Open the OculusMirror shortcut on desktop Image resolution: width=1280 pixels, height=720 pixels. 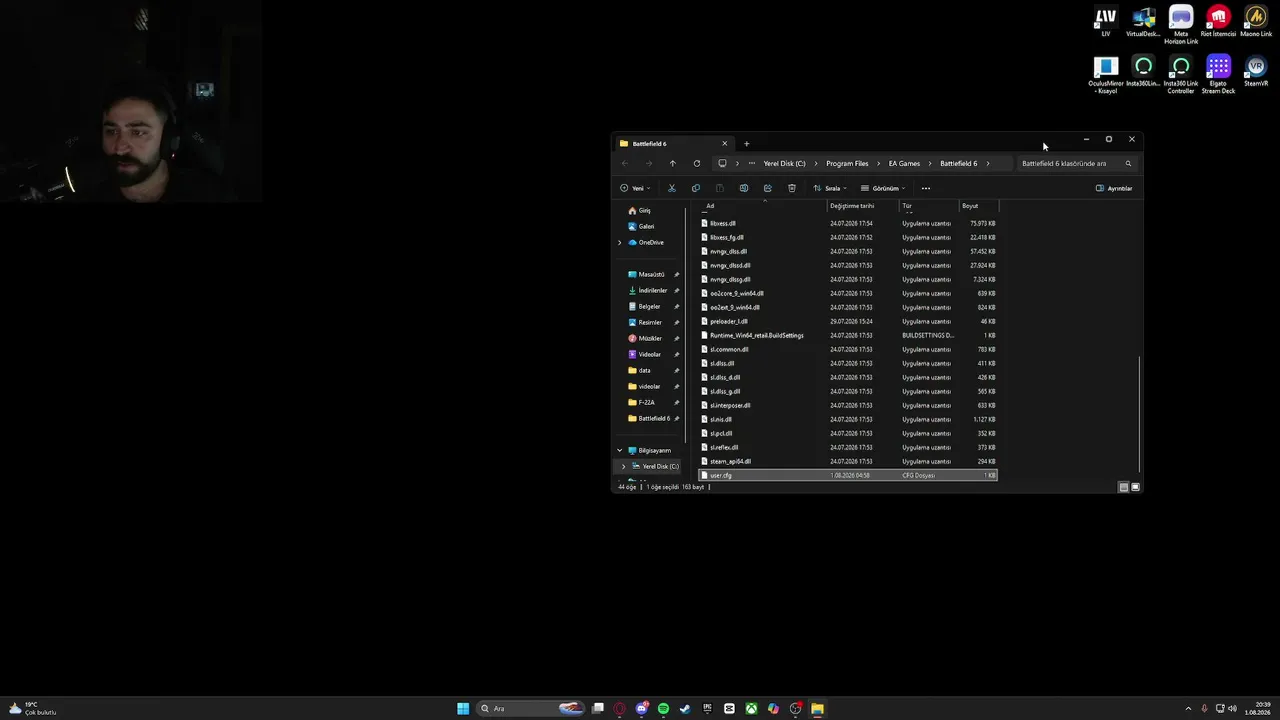coord(1106,76)
